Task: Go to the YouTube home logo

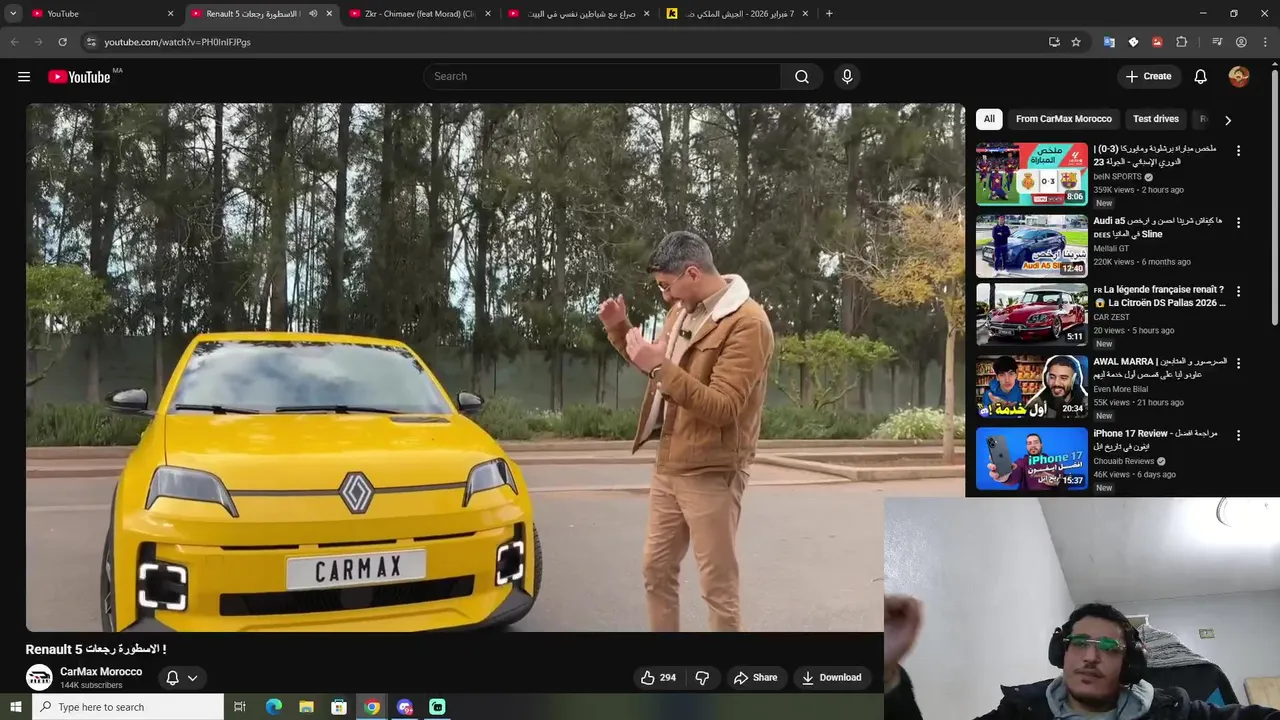Action: pyautogui.click(x=79, y=77)
